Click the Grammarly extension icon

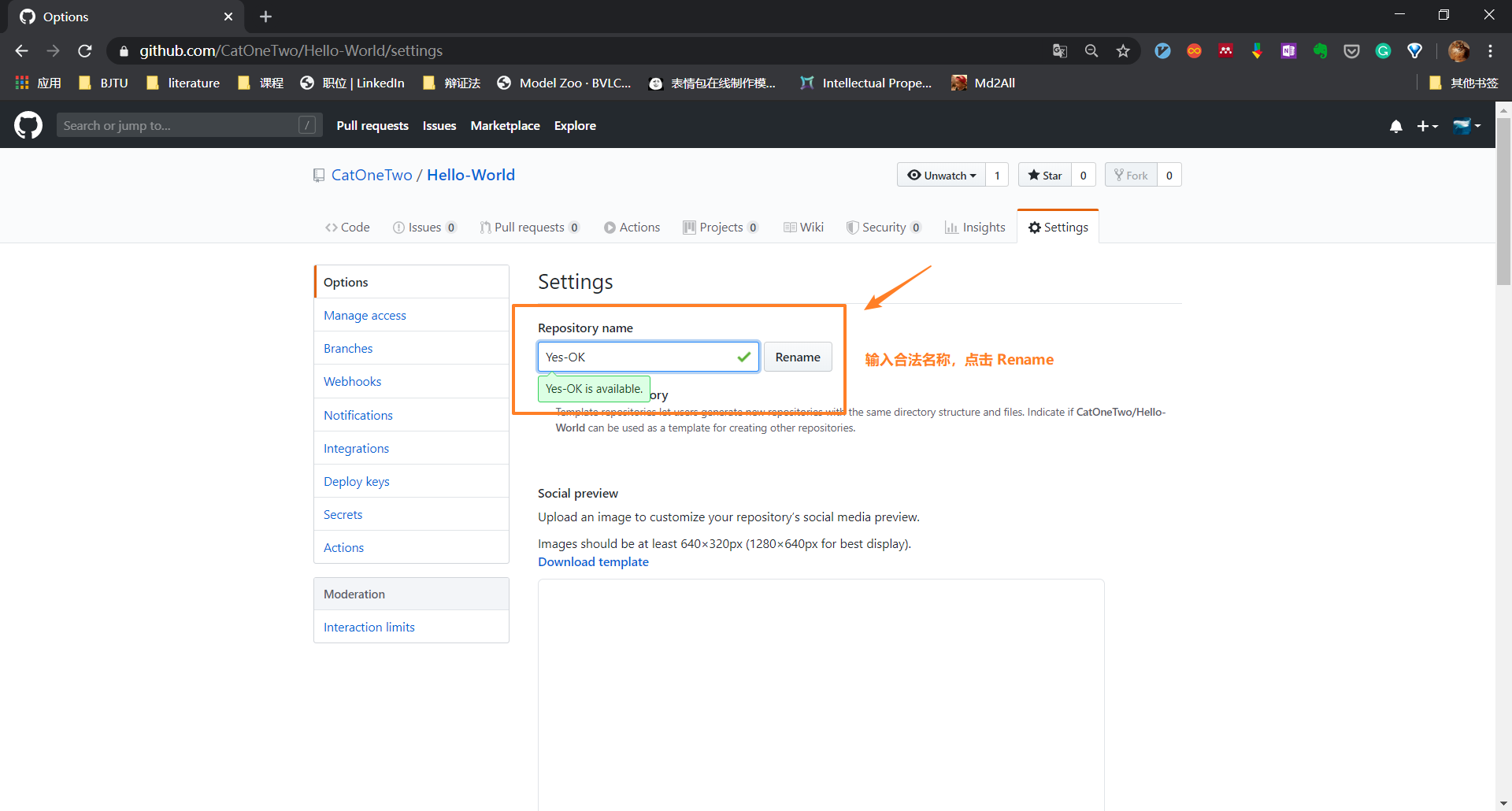point(1383,51)
